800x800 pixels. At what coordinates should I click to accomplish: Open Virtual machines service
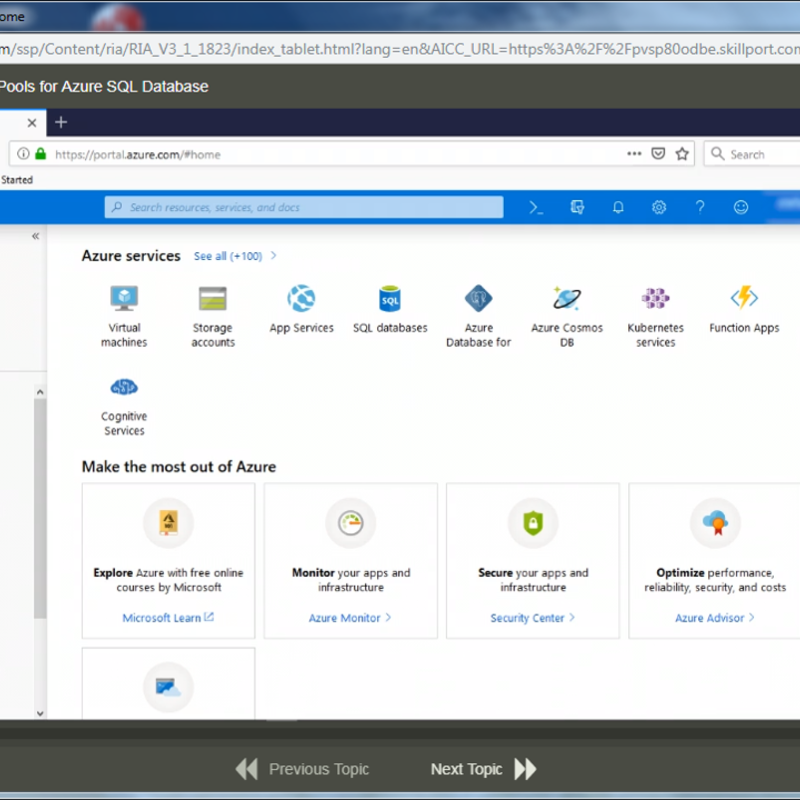click(x=124, y=316)
